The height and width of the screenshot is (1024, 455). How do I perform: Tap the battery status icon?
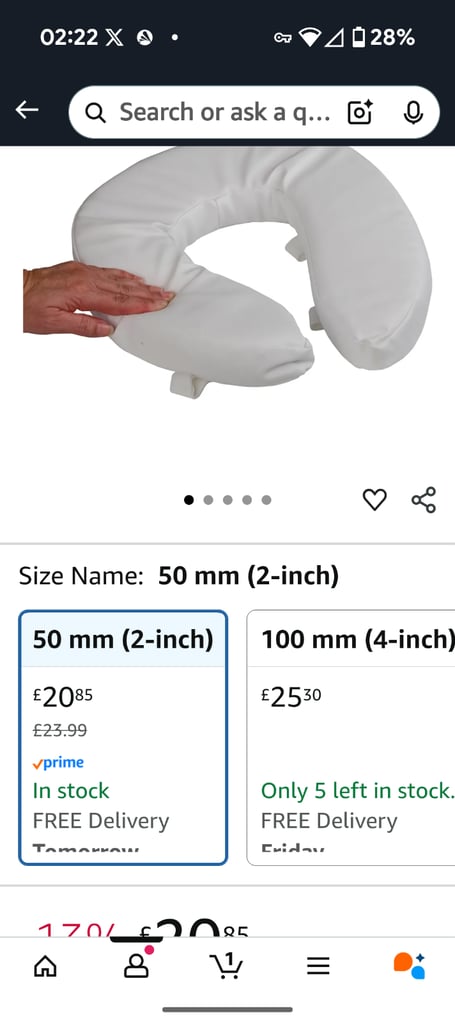coord(358,38)
